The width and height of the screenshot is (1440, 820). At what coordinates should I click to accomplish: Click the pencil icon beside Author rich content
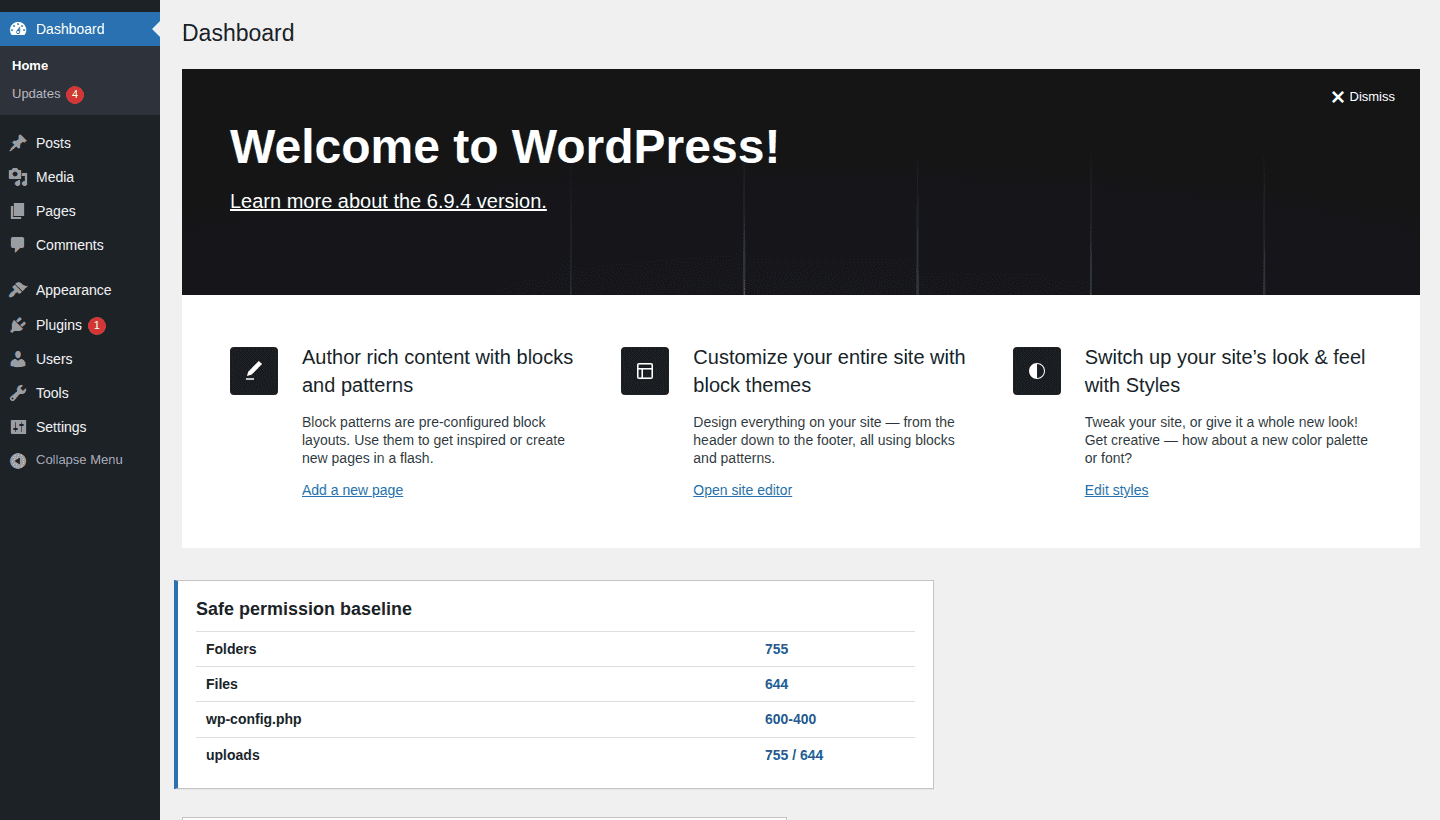[254, 371]
